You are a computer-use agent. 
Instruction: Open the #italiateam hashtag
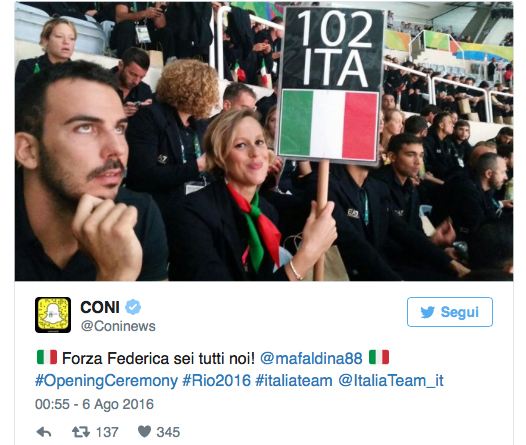(294, 381)
